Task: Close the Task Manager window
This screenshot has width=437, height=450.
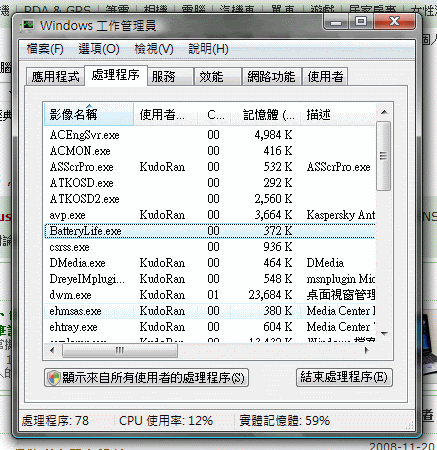Action: point(394,22)
